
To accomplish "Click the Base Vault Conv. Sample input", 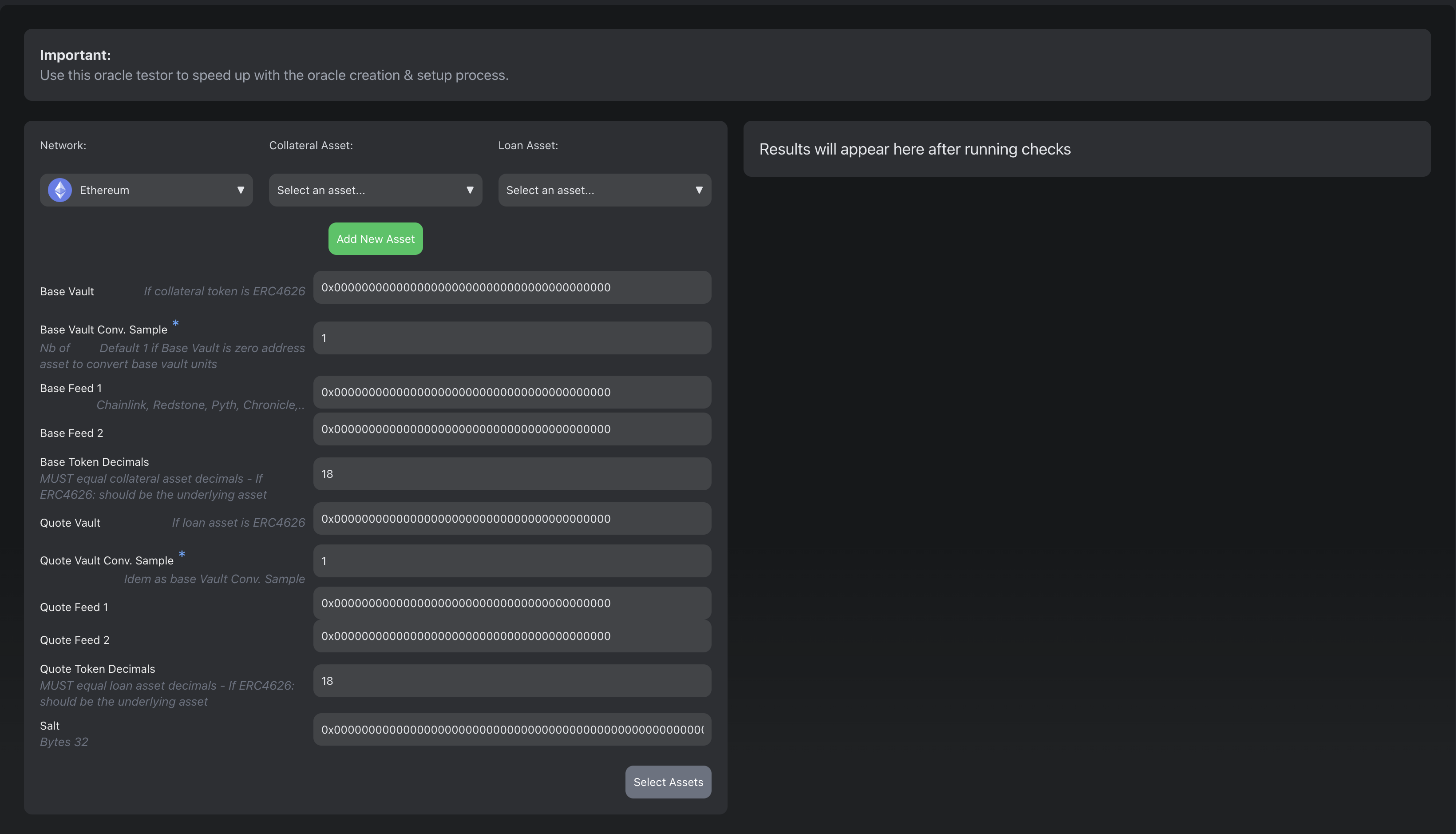I will (x=511, y=338).
